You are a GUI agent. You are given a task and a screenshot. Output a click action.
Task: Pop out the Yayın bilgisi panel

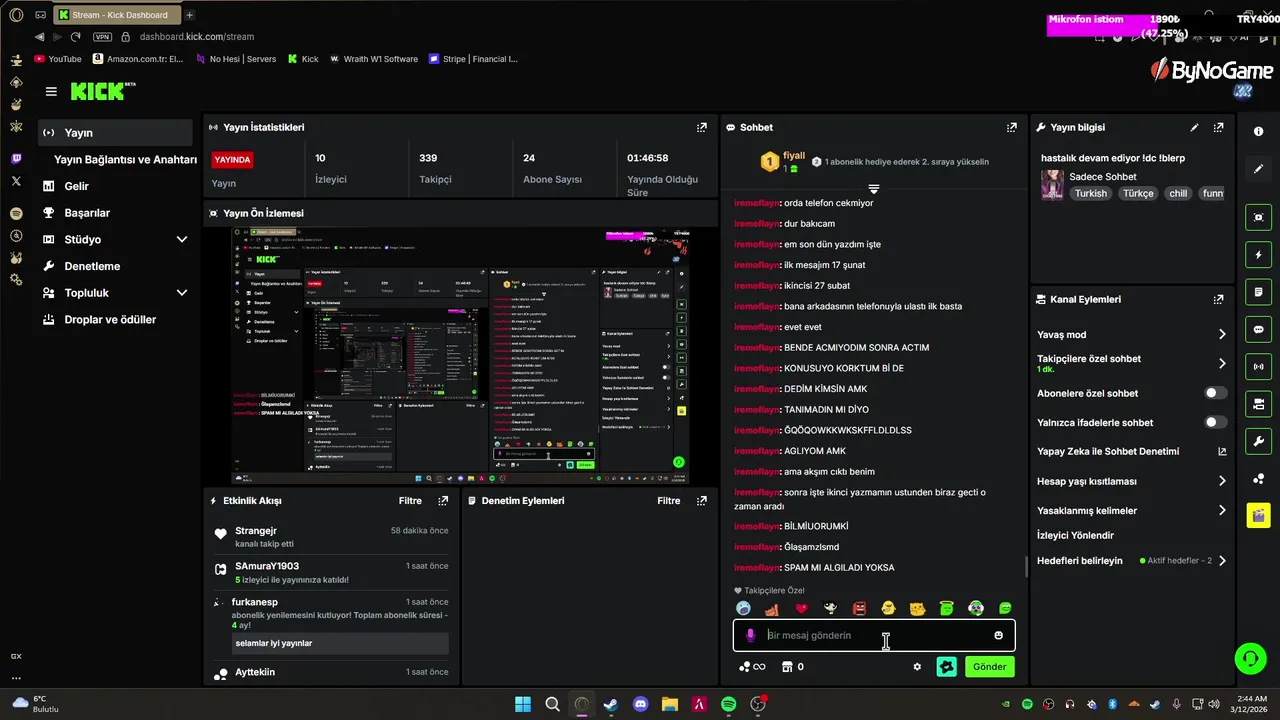(1218, 128)
